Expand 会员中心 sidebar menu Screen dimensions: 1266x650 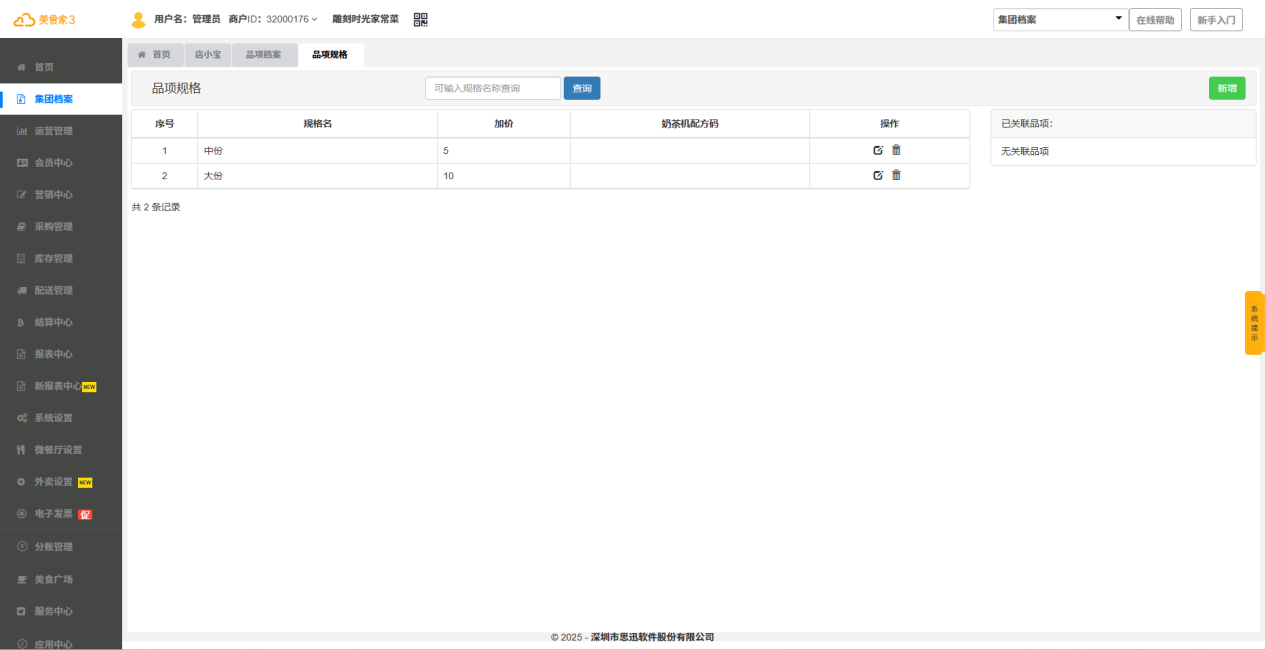54,163
